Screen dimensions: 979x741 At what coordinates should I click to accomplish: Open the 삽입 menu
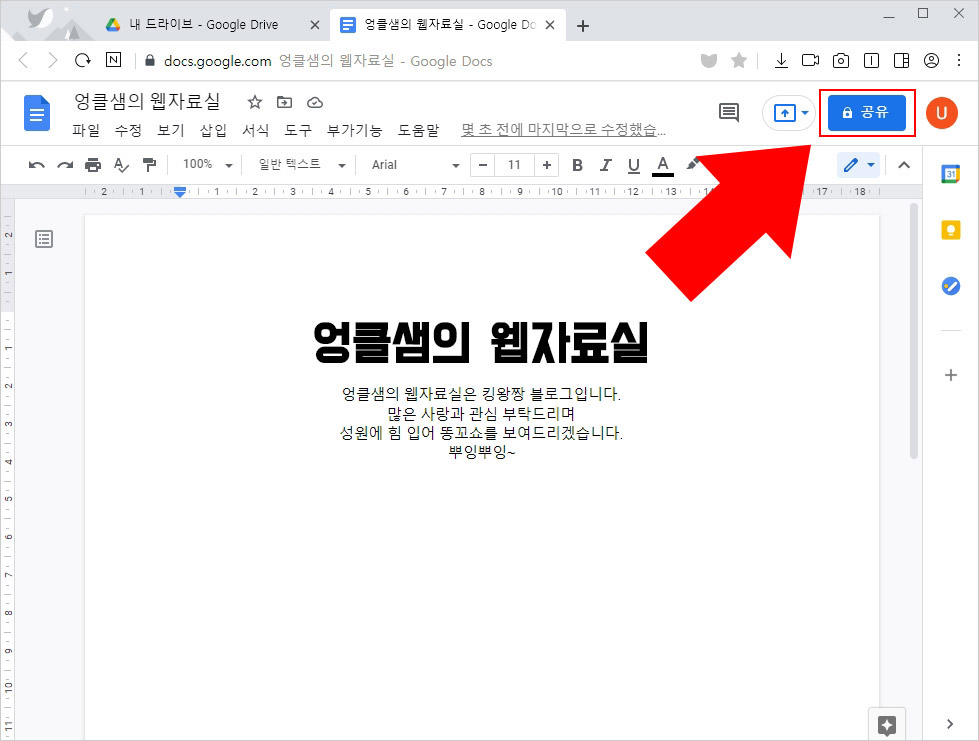coord(213,130)
